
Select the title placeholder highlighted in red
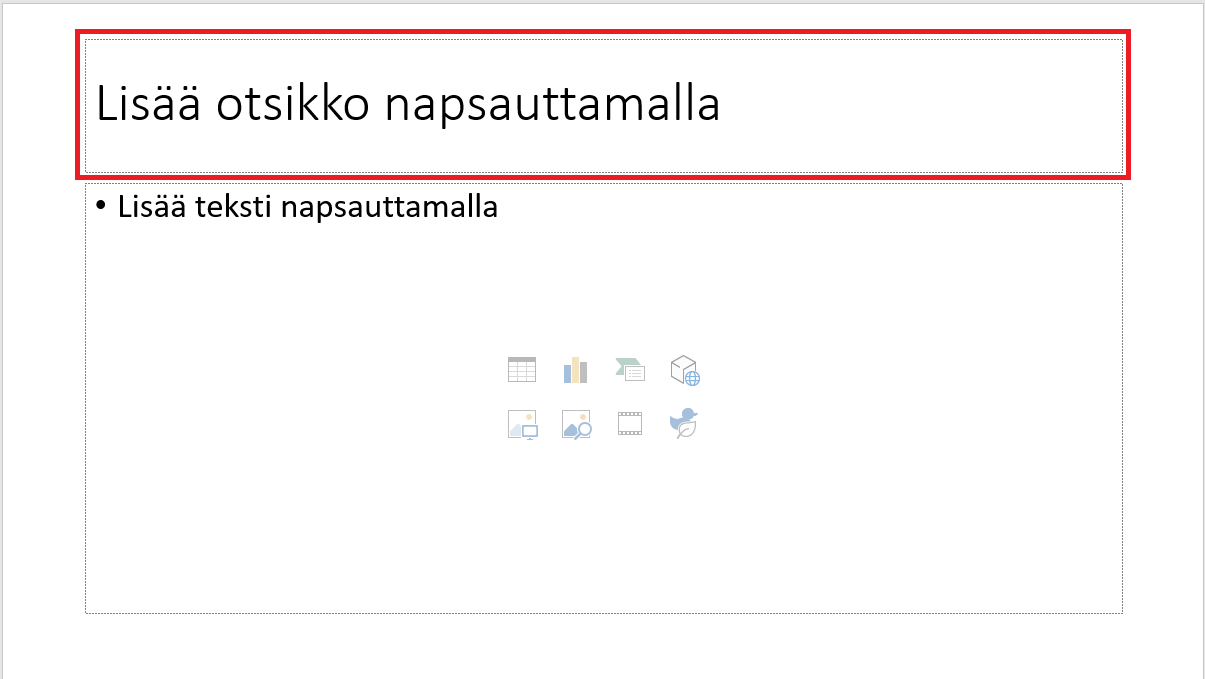tap(603, 105)
